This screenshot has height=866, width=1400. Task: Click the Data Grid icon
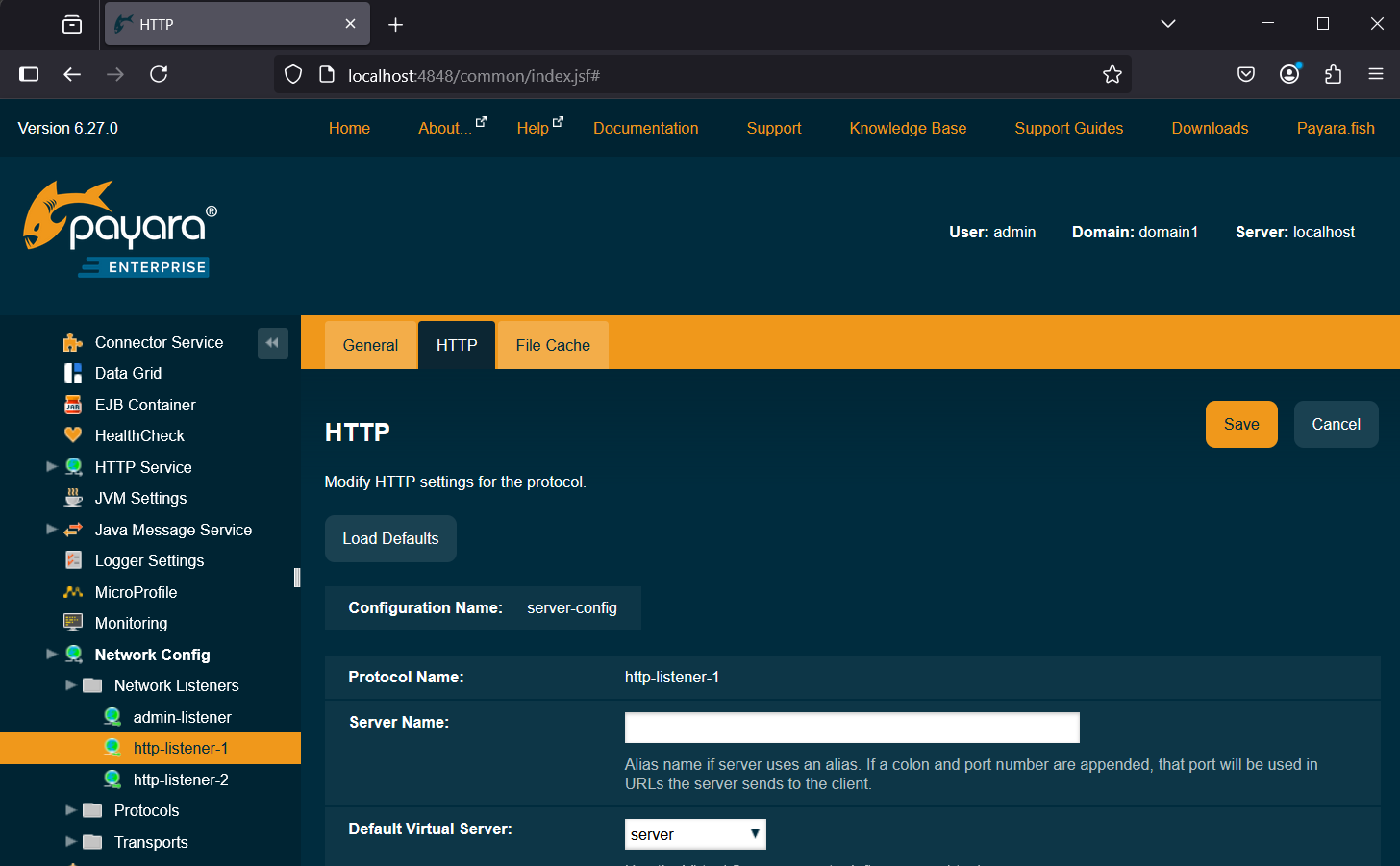click(73, 373)
